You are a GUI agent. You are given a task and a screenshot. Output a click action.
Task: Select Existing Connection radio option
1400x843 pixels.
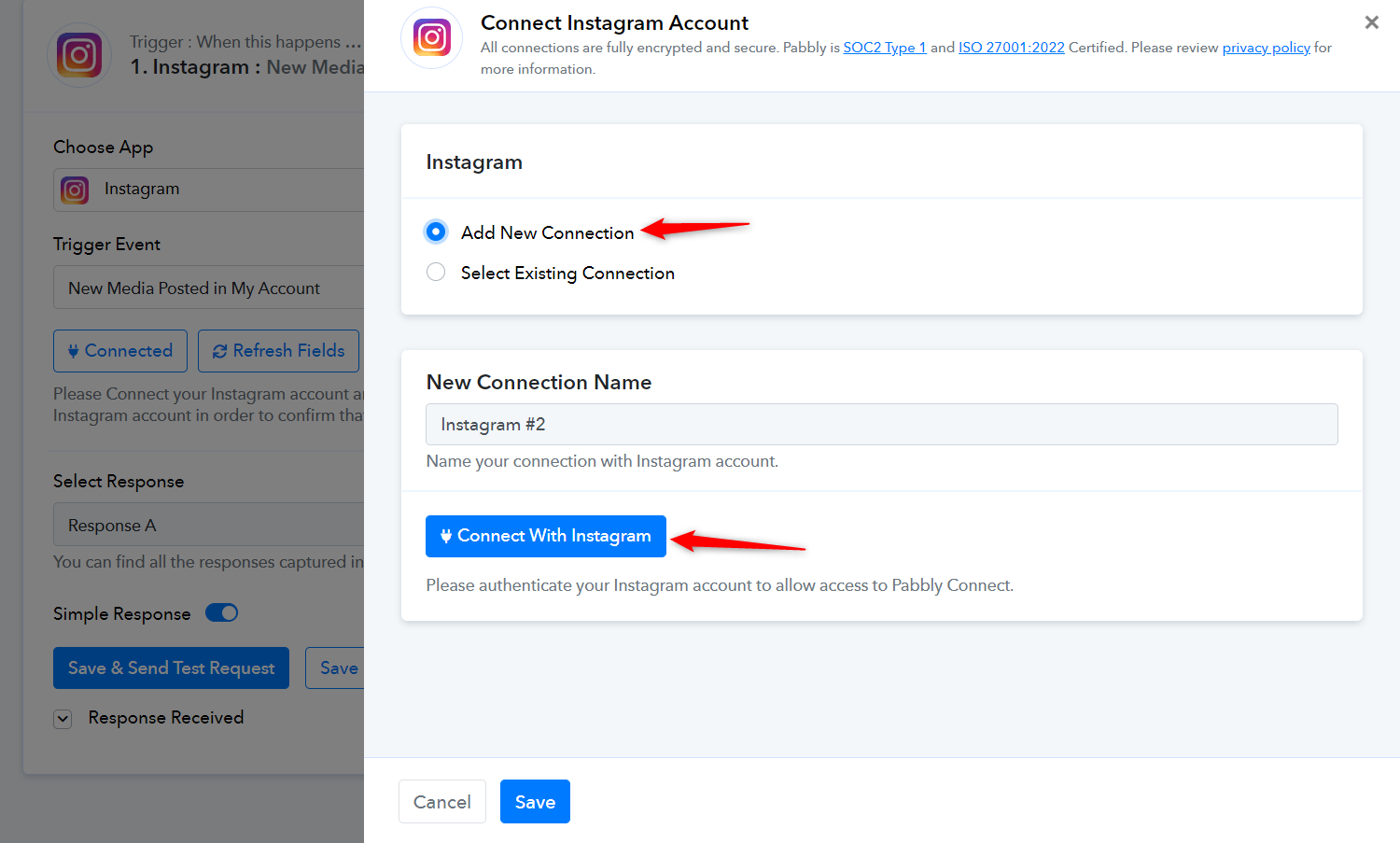tap(436, 272)
